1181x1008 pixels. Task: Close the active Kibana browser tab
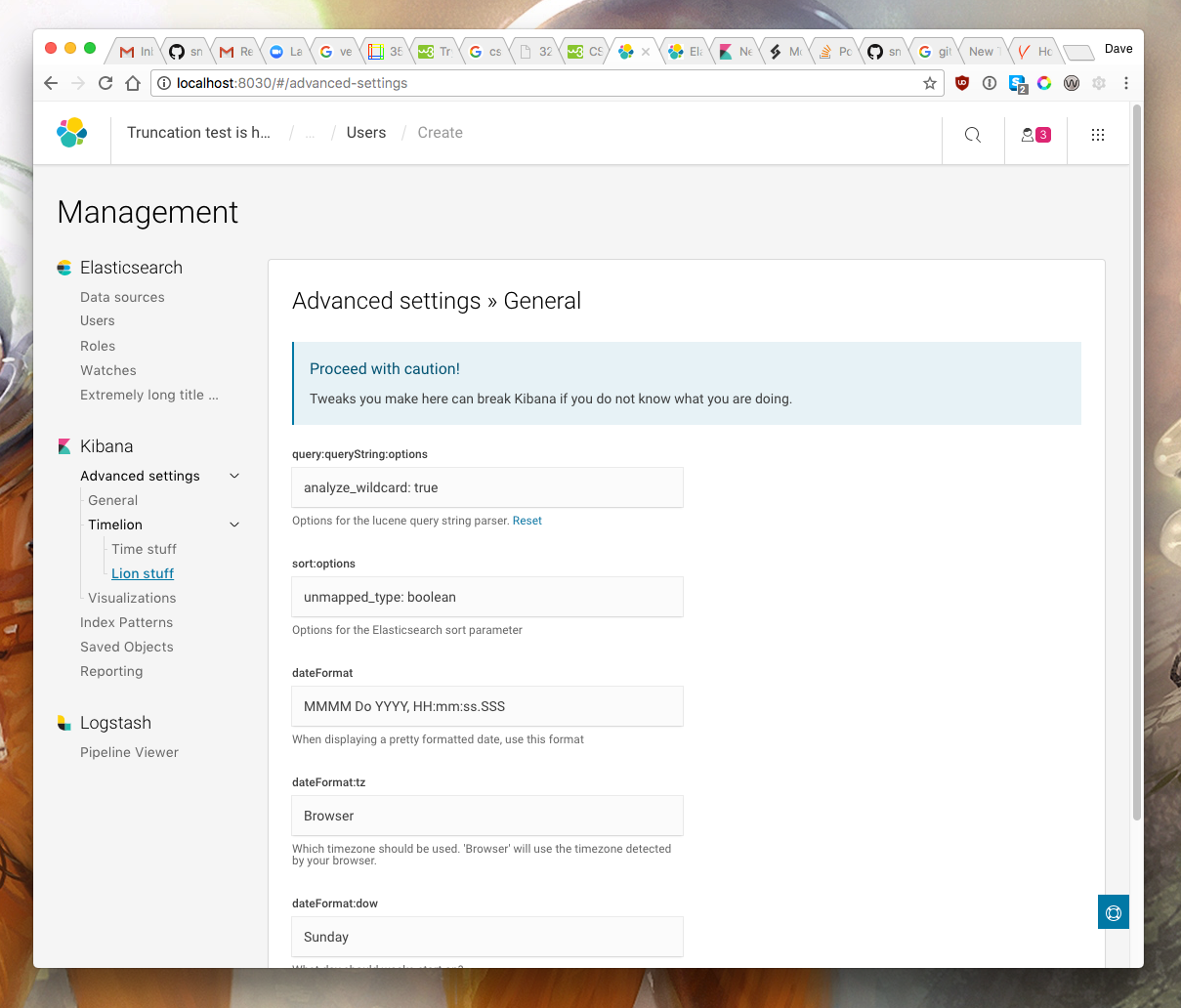tap(646, 52)
